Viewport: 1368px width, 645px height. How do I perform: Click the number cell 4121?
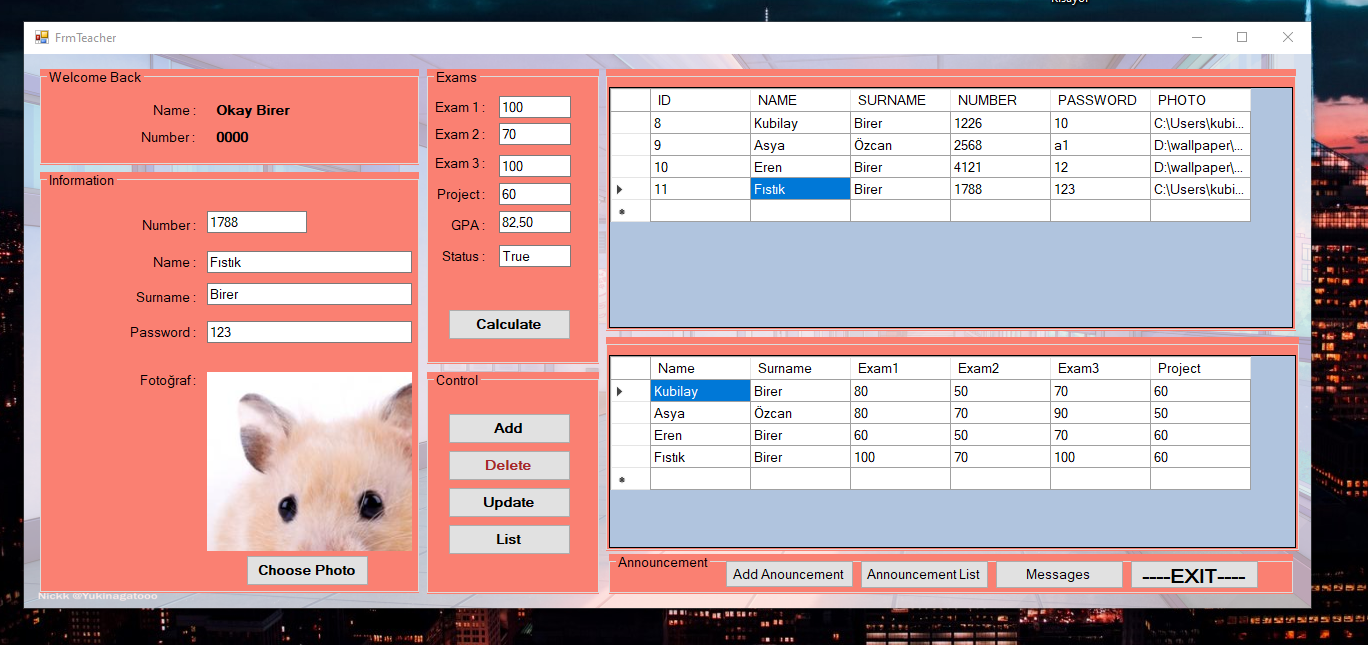coord(1000,167)
